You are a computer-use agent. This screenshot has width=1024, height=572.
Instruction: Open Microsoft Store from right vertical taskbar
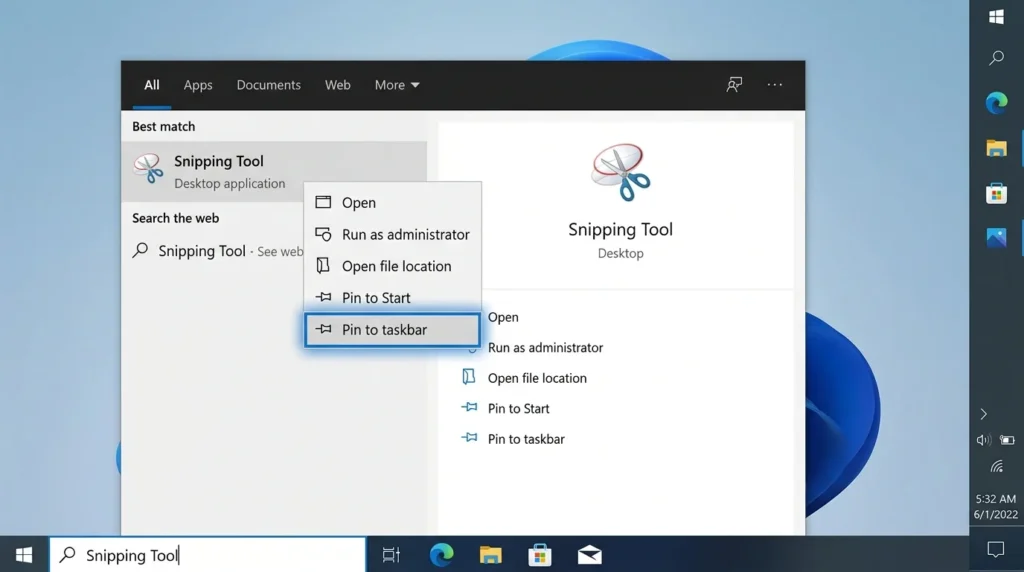click(x=997, y=193)
